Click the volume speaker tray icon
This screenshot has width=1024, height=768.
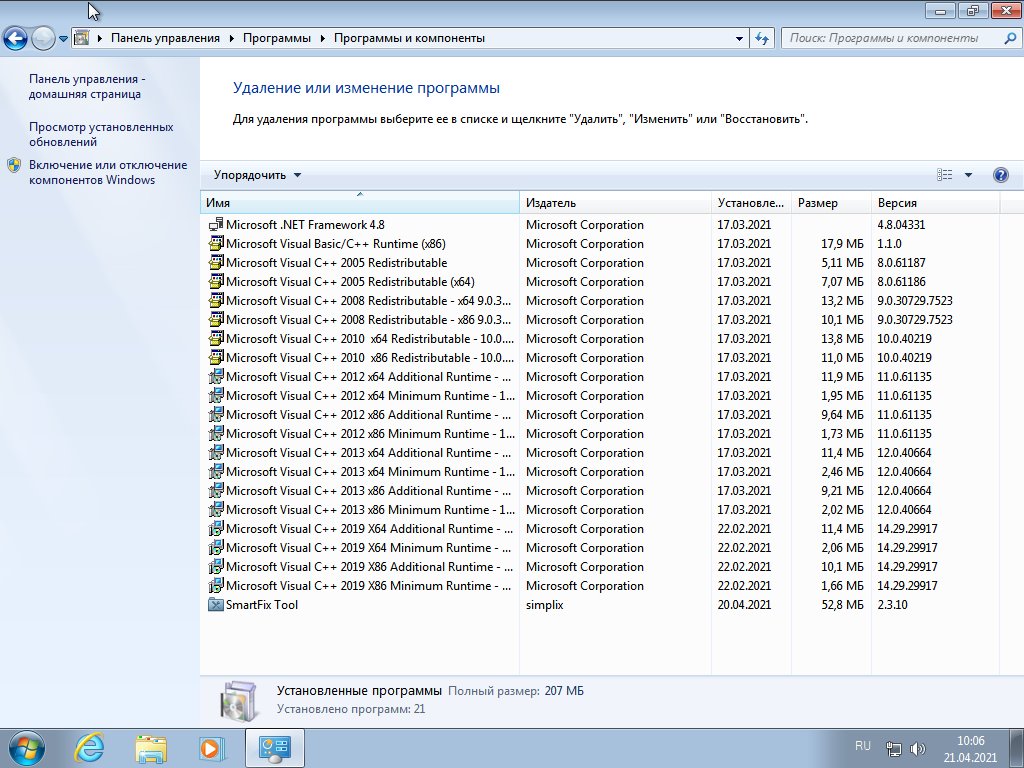tap(918, 748)
